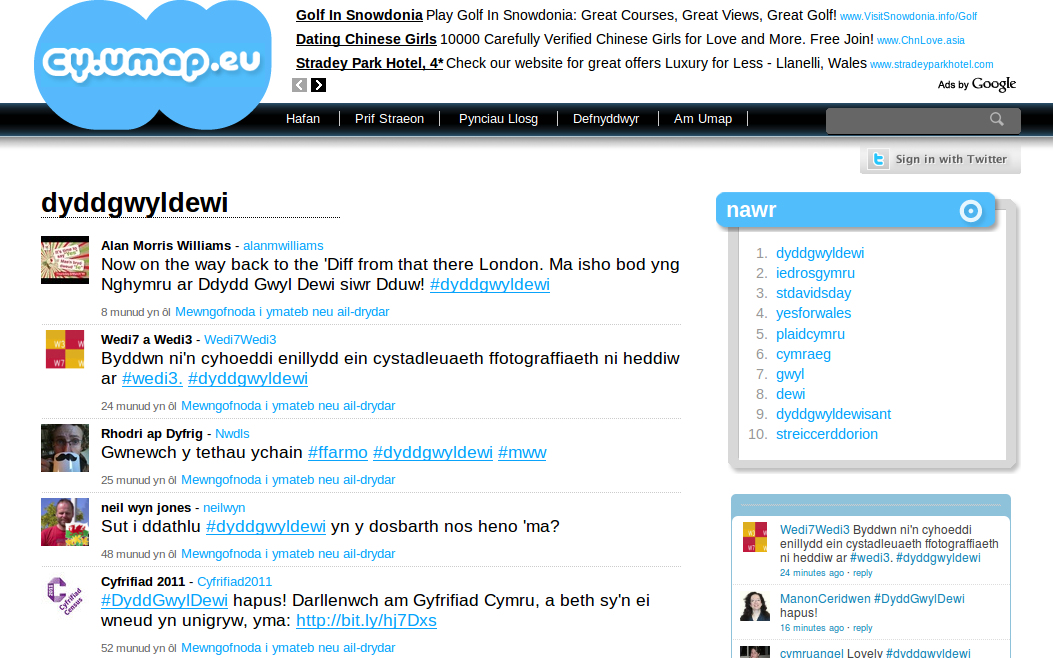This screenshot has height=658, width=1053.
Task: Open 16 minutes ago timestamp in sidebar
Action: click(x=812, y=628)
